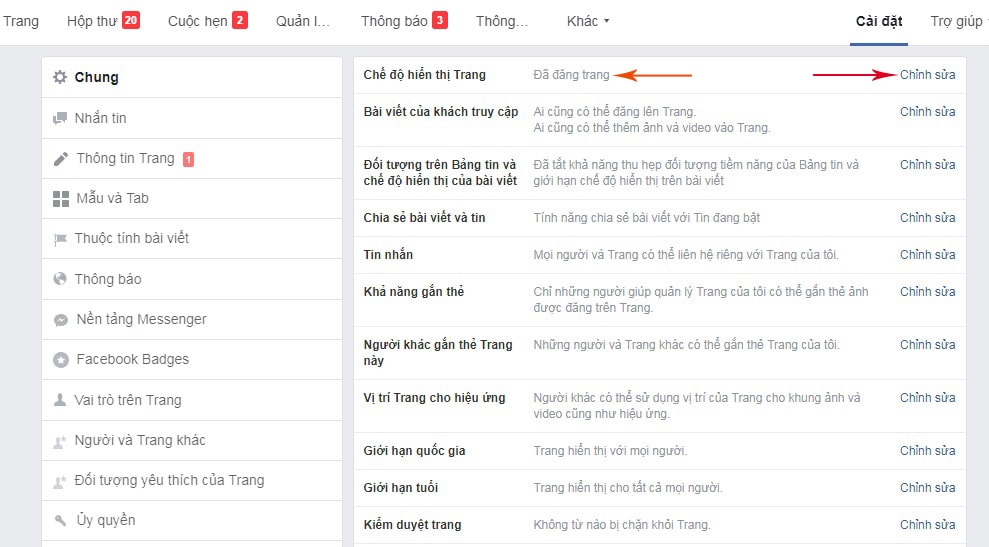989x547 pixels.
Task: Click the Chế độ hiển thị Trang label
Action: click(x=424, y=74)
